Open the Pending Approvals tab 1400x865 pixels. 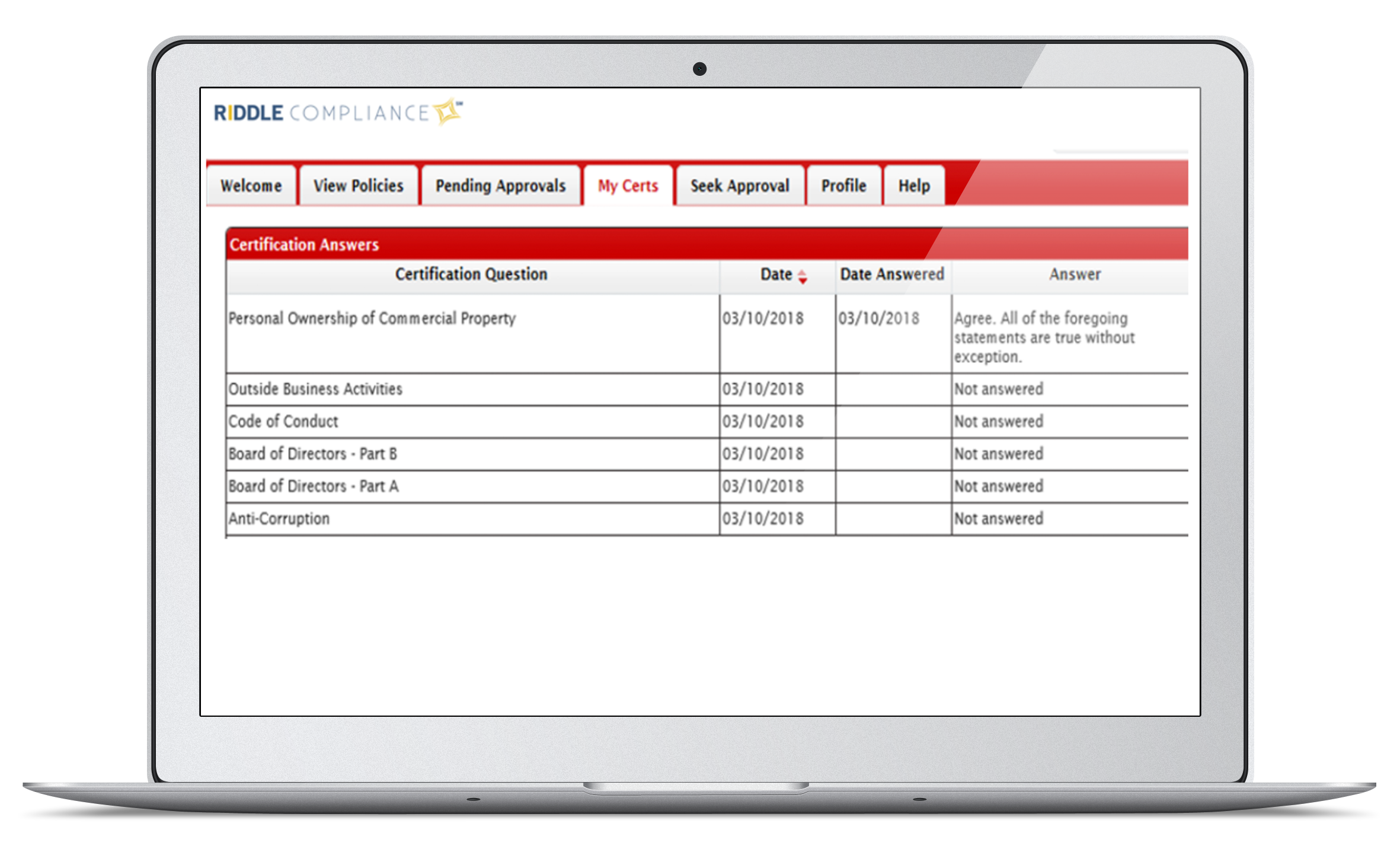tap(501, 186)
